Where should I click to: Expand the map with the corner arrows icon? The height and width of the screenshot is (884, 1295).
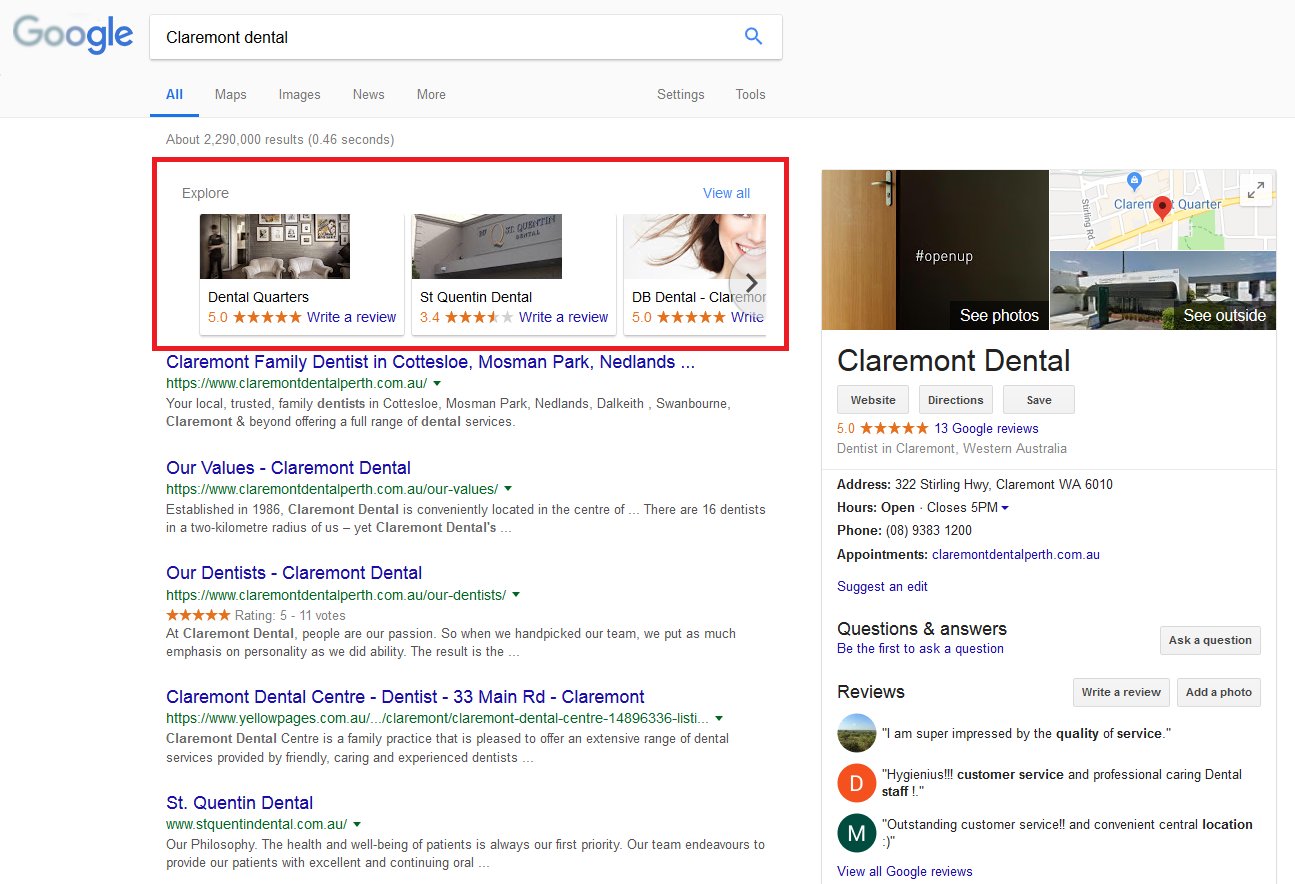(1254, 190)
